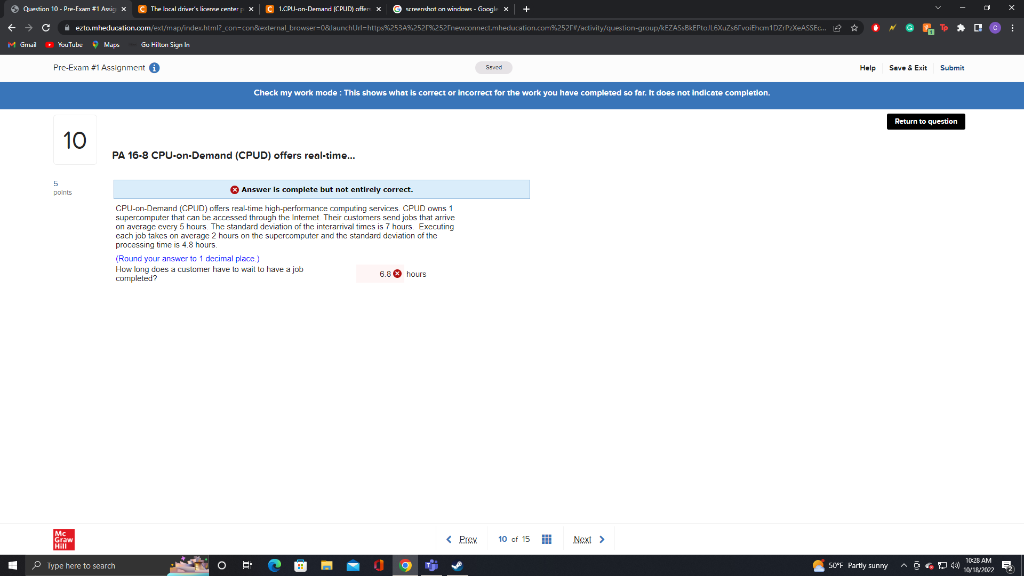Viewport: 1024px width, 576px height.
Task: Click the volume icon in tray
Action: click(x=955, y=566)
